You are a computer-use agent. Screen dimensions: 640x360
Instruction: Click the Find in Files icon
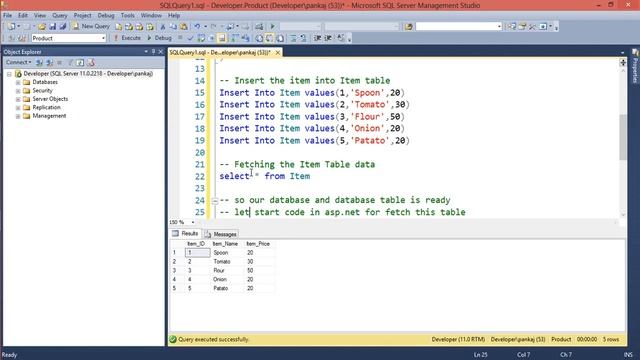[409, 27]
